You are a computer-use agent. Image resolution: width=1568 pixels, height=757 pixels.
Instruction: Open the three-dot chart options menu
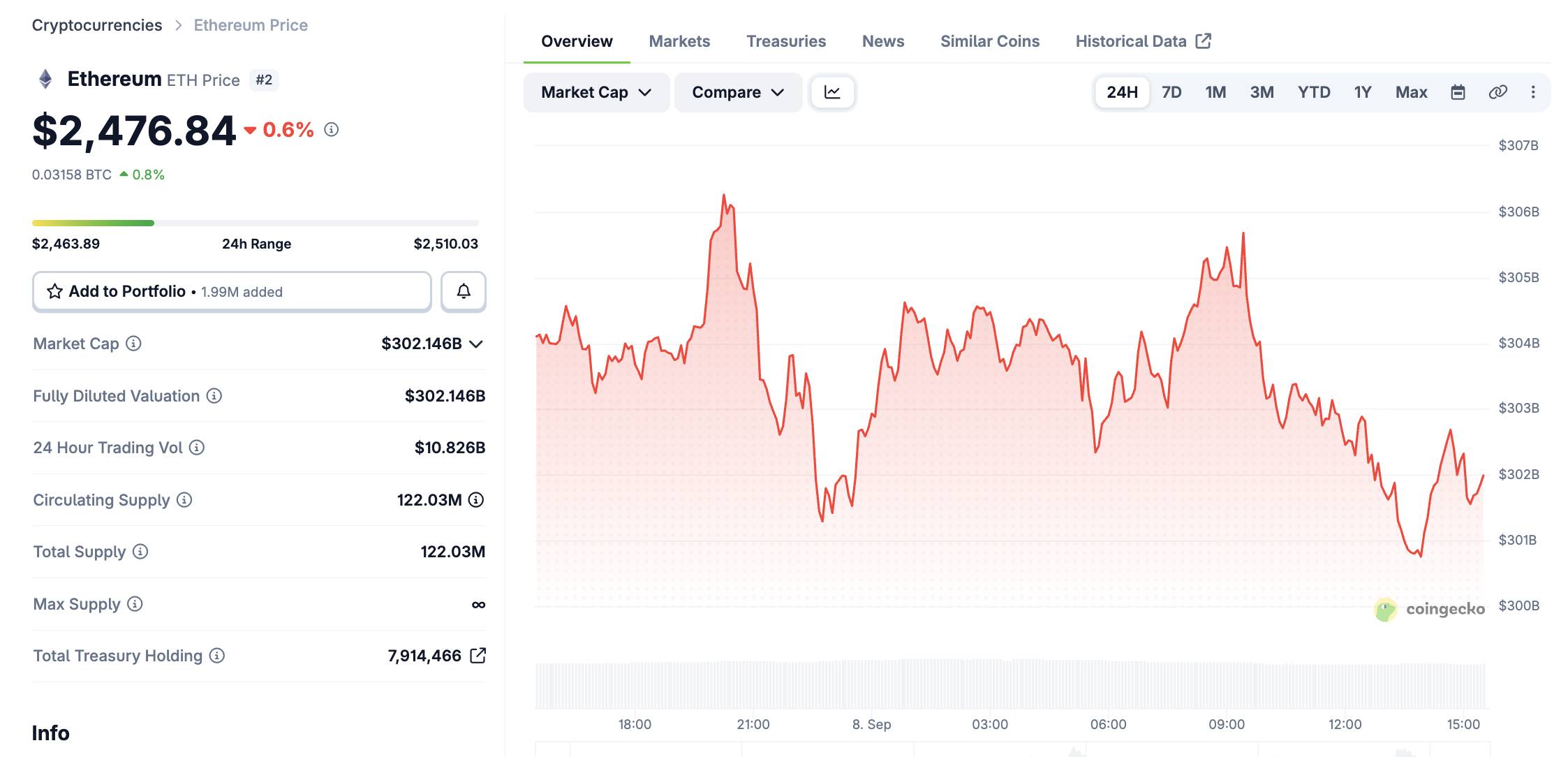click(1533, 92)
